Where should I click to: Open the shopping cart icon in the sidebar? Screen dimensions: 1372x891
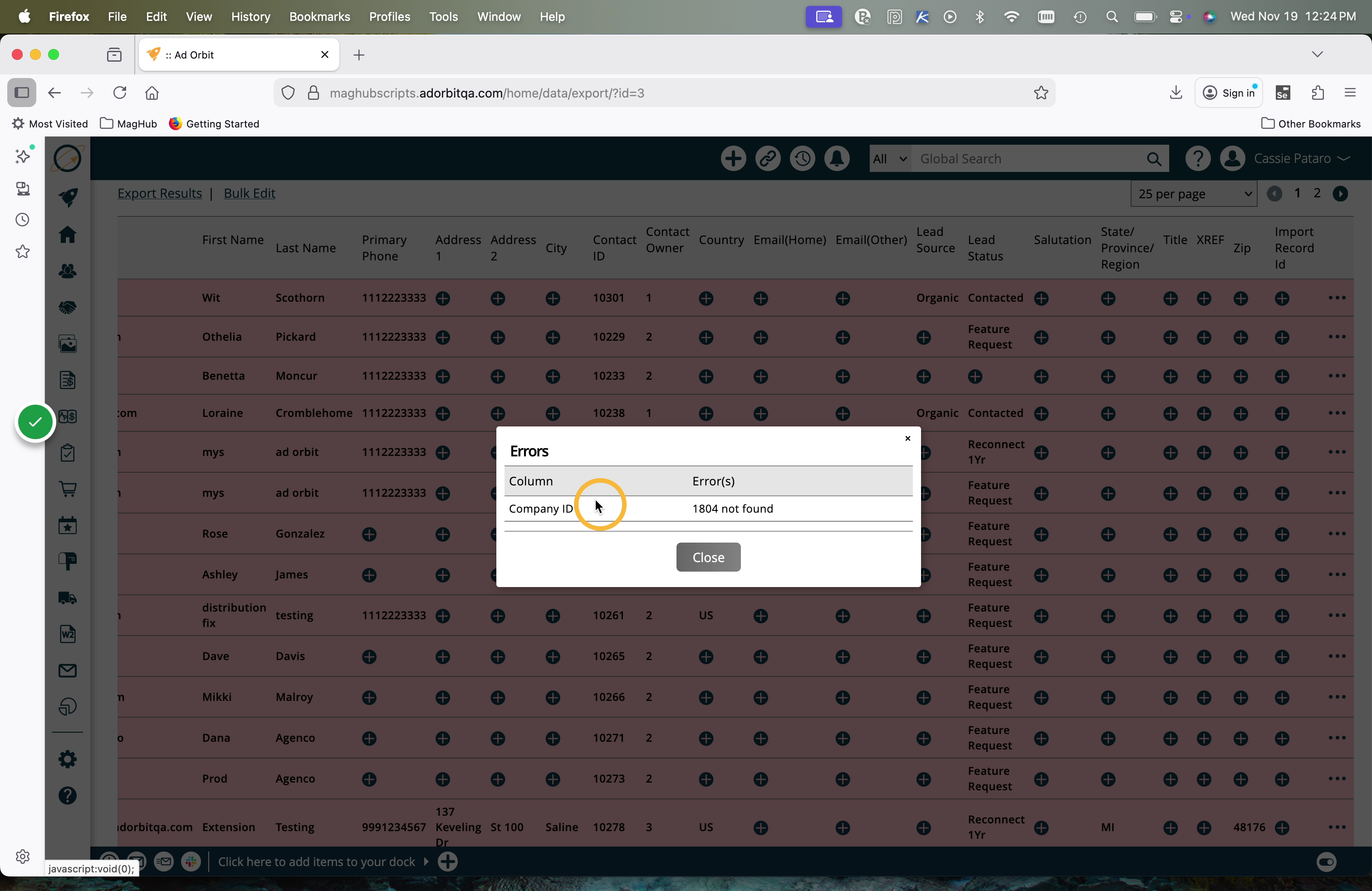click(68, 490)
